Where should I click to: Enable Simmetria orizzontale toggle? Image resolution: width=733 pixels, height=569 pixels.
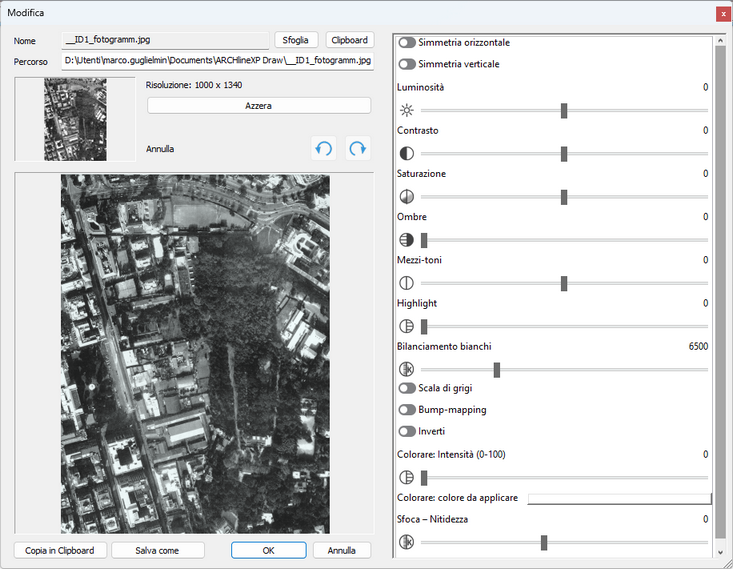(407, 43)
